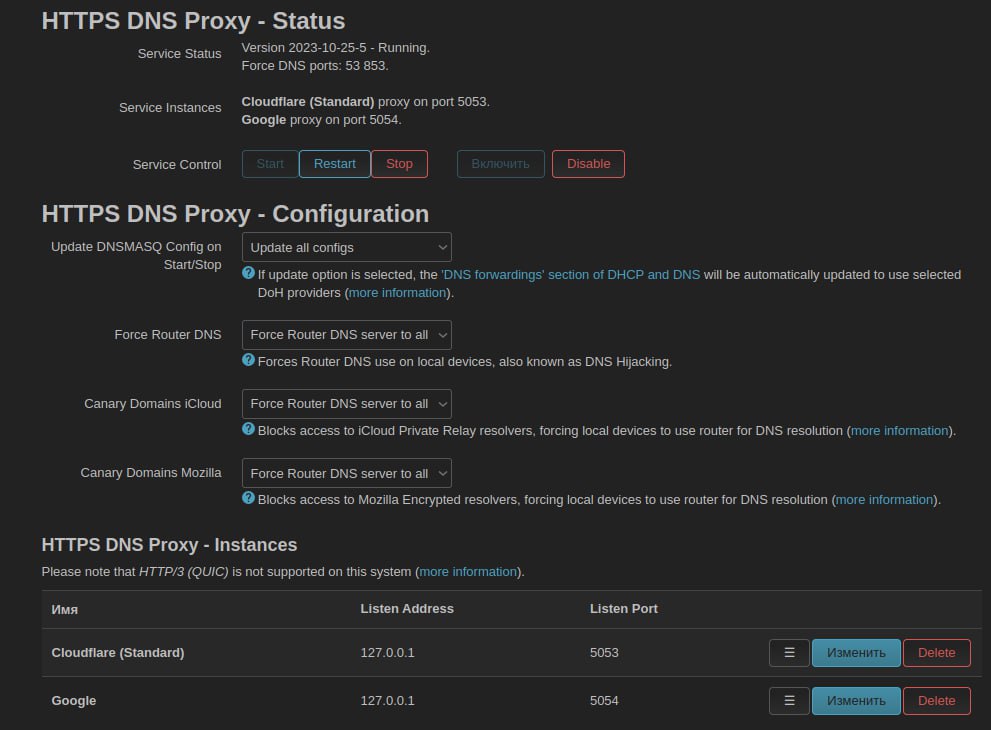Open more information link about iCloud Private Relay

pyautogui.click(x=899, y=430)
